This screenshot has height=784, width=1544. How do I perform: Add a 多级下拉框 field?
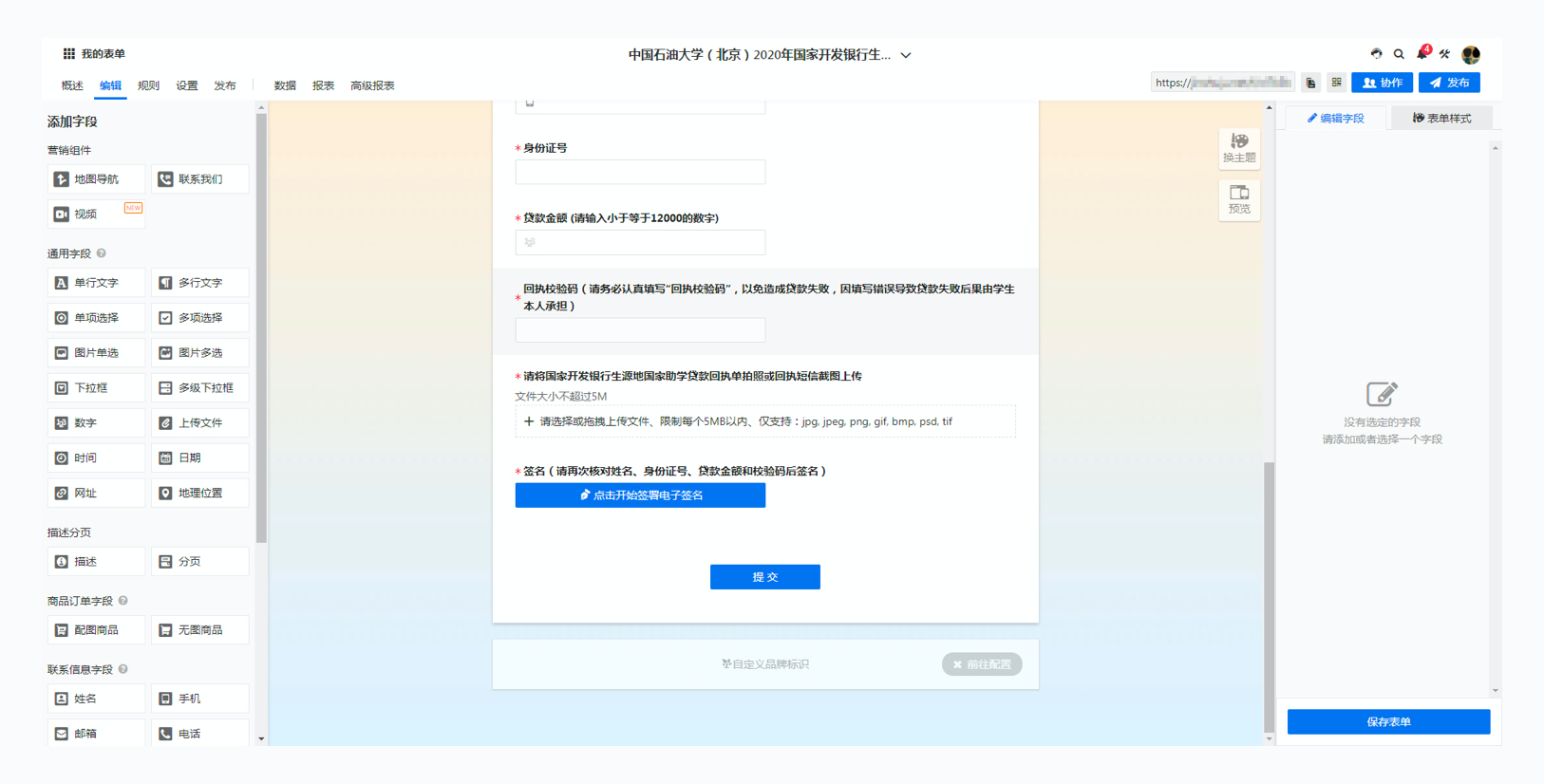coord(200,388)
